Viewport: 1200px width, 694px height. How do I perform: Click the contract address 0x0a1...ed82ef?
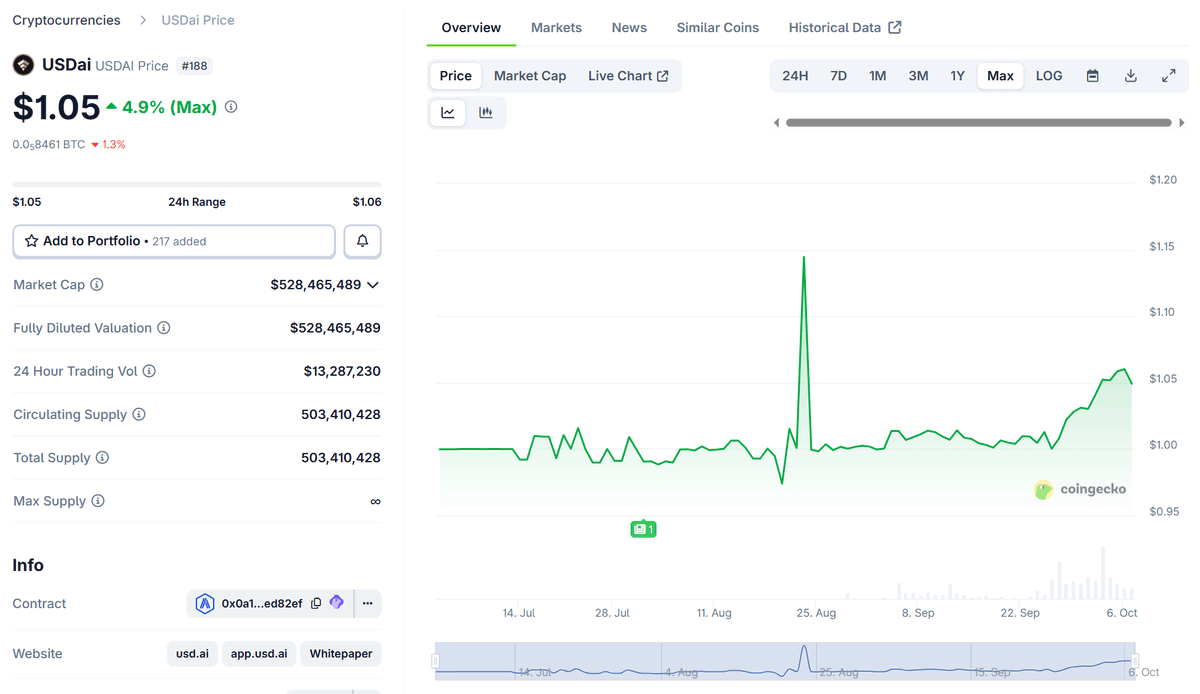(262, 604)
